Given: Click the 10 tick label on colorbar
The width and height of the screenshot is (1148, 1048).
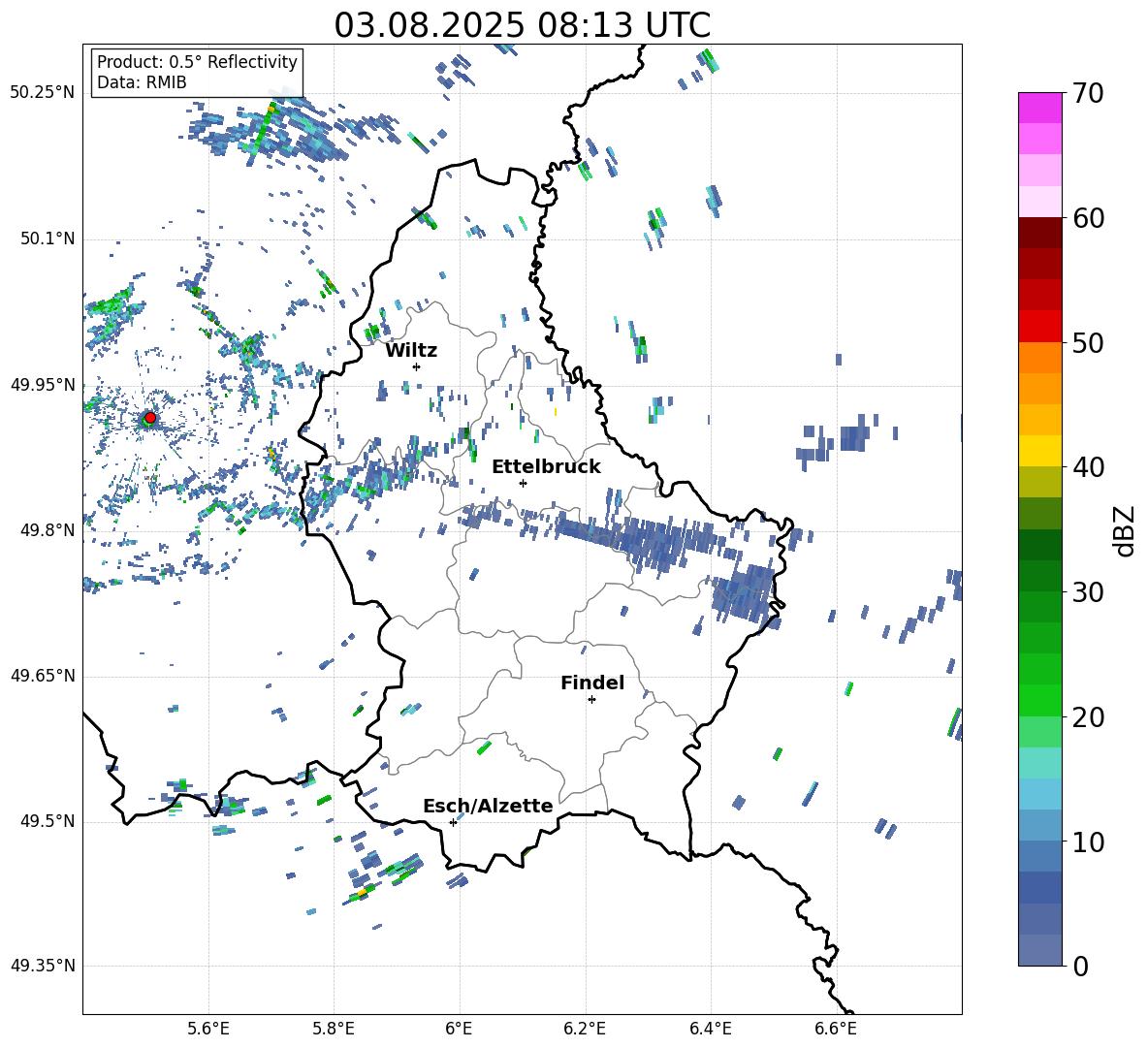Looking at the screenshot, I should pyautogui.click(x=1087, y=842).
